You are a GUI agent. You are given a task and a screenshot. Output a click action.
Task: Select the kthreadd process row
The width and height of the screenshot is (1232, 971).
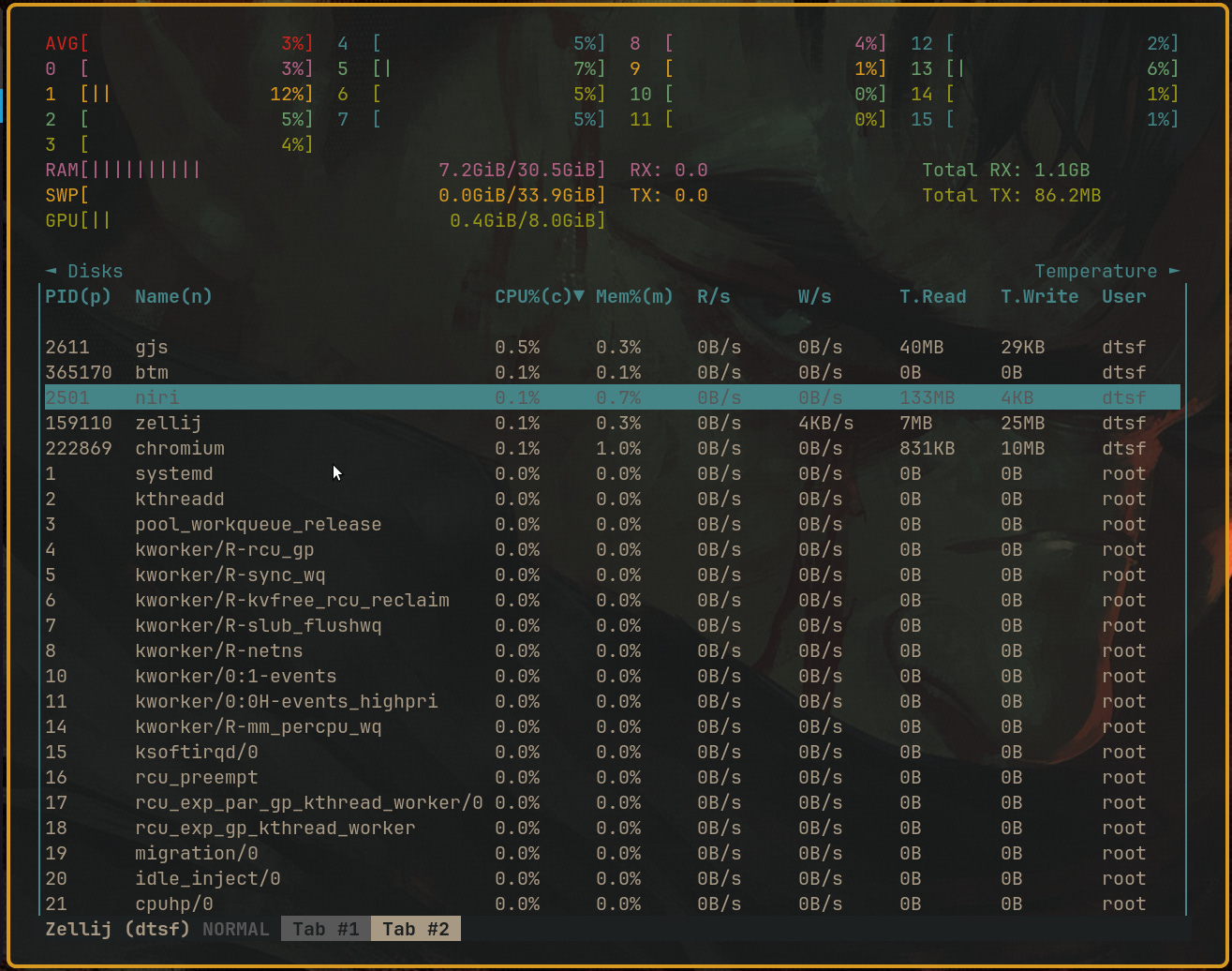tap(613, 500)
